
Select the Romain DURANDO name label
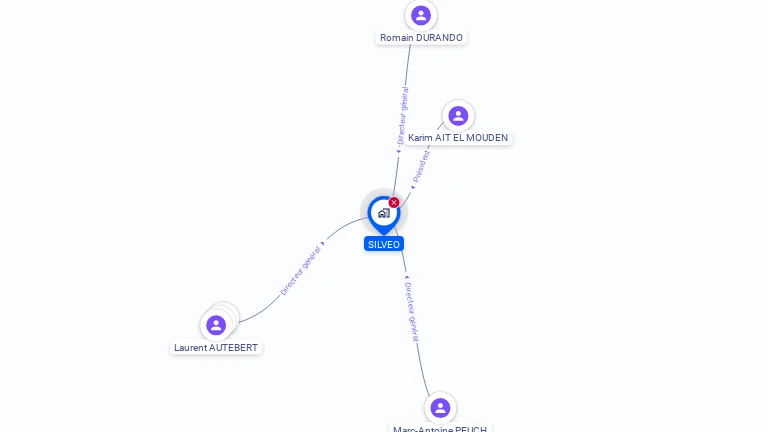[x=421, y=38]
